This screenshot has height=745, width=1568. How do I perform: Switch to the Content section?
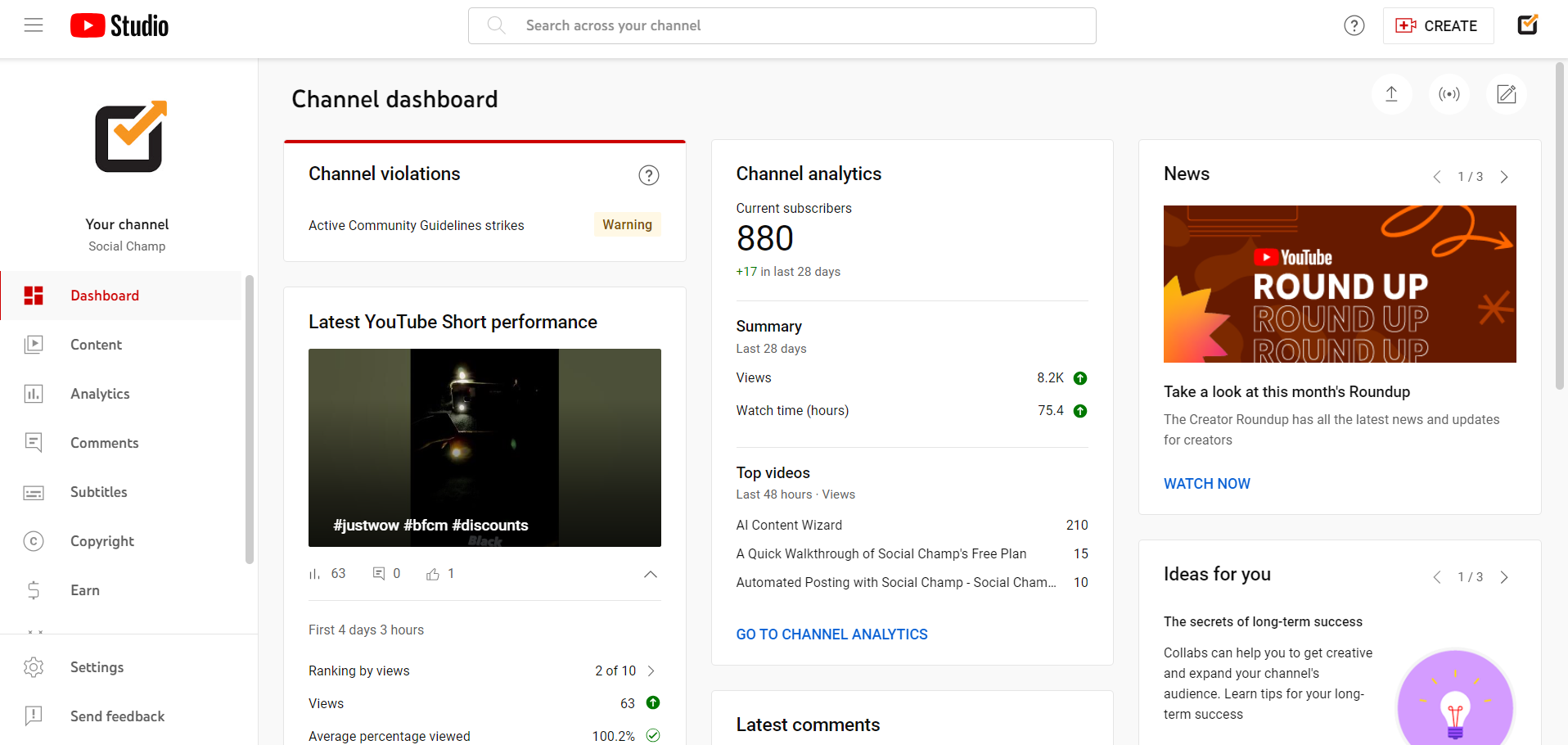[96, 345]
